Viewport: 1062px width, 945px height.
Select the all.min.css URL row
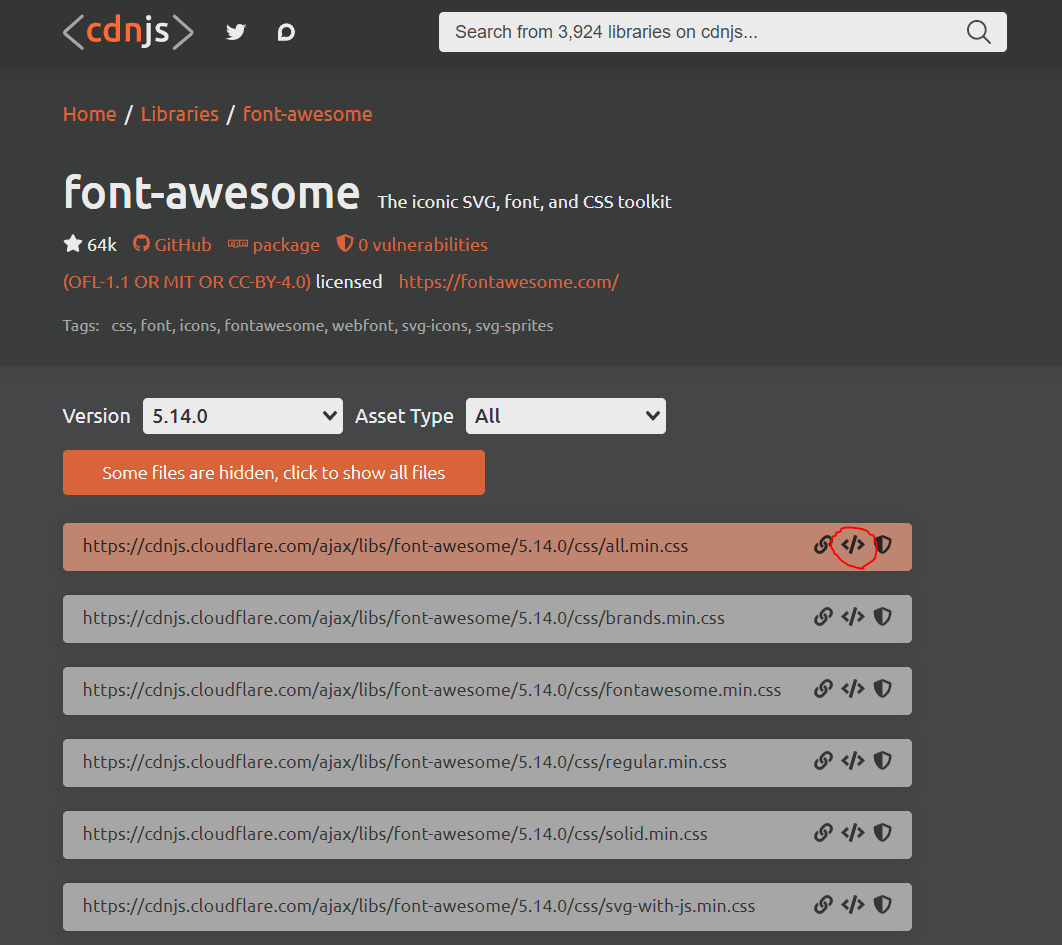click(487, 547)
